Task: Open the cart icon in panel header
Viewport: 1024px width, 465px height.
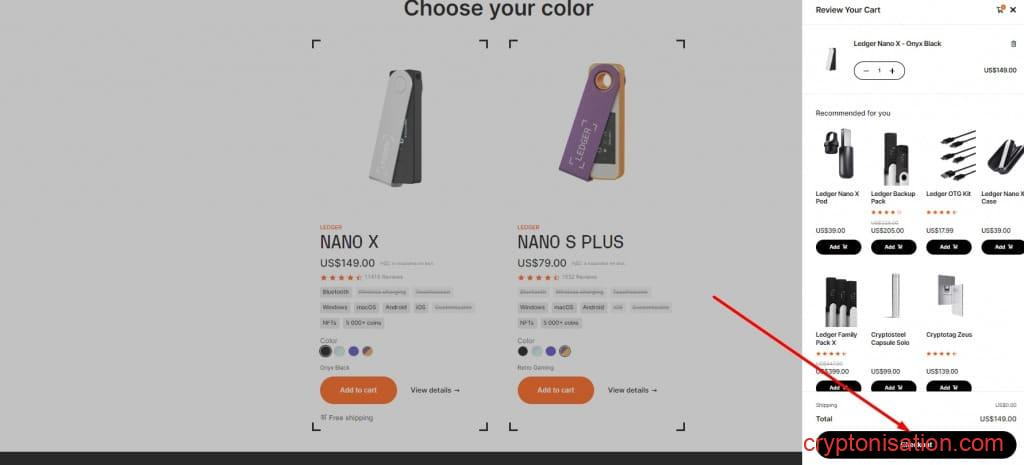Action: coord(1000,9)
